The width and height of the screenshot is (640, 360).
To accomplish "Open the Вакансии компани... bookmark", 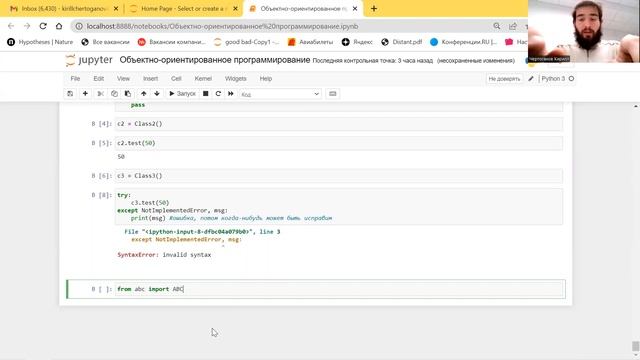I will tap(172, 42).
